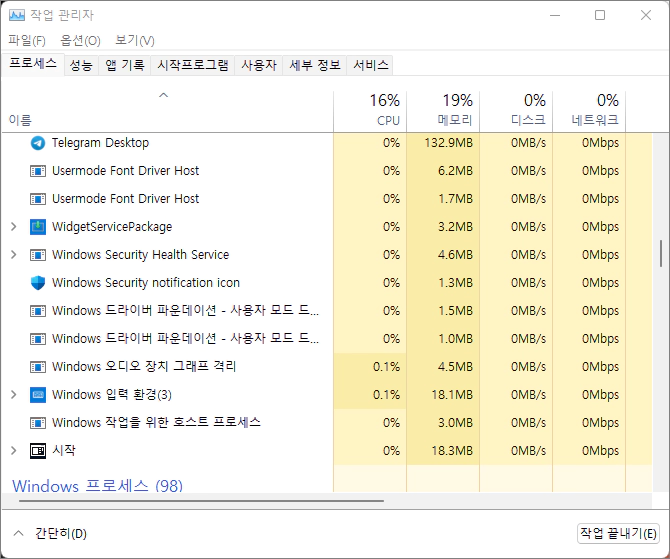Click the 시작 process icon
The width and height of the screenshot is (670, 559).
point(38,451)
